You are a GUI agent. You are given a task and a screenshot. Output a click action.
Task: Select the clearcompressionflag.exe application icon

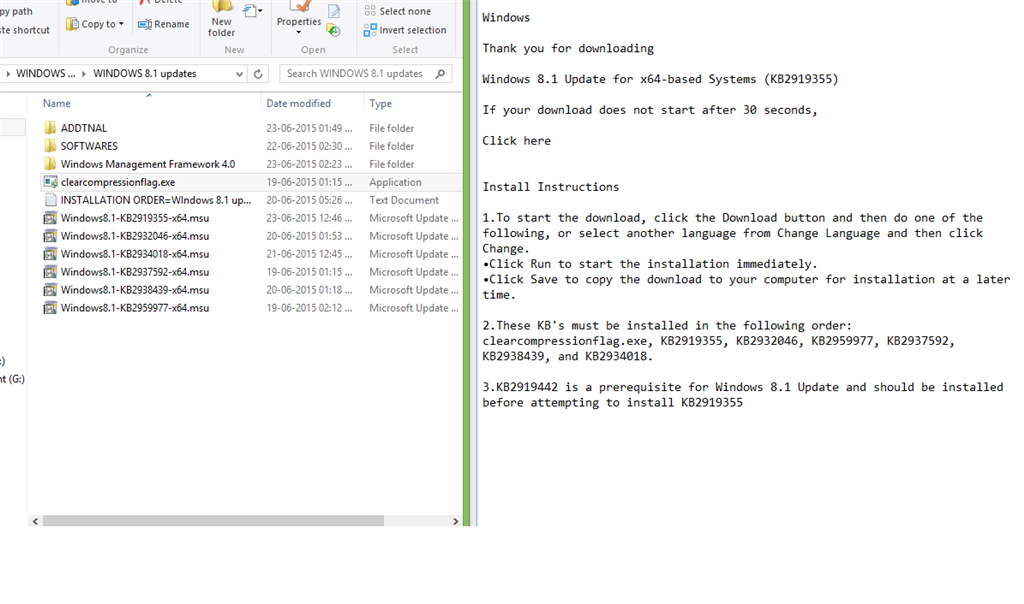point(50,182)
